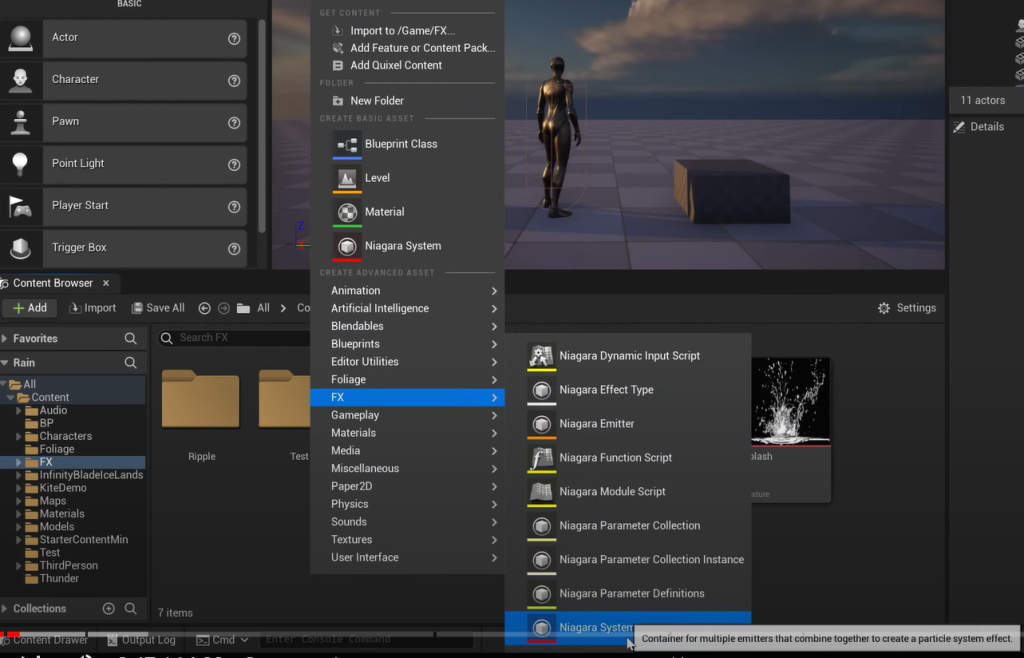Screen dimensions: 1024x658
Task: Open the Output Log
Action: [141, 640]
